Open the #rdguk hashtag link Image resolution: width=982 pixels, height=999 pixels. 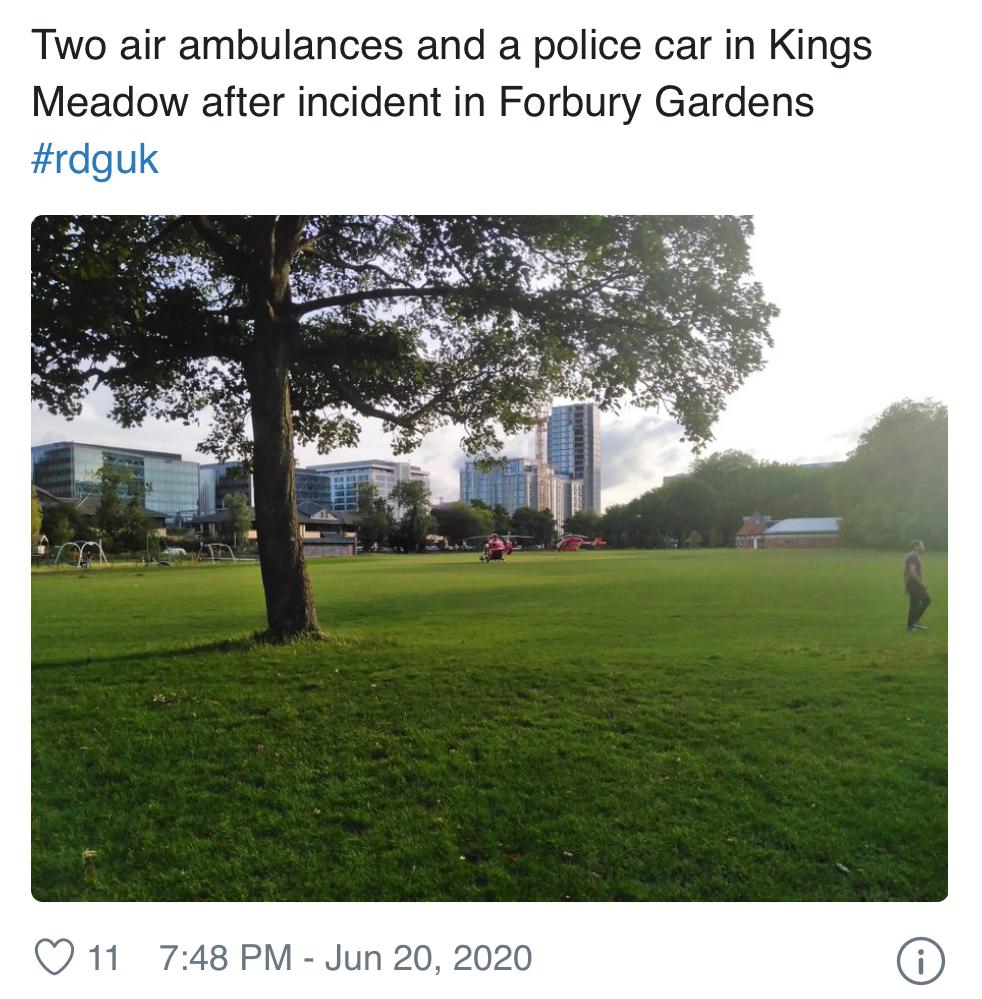coord(95,159)
